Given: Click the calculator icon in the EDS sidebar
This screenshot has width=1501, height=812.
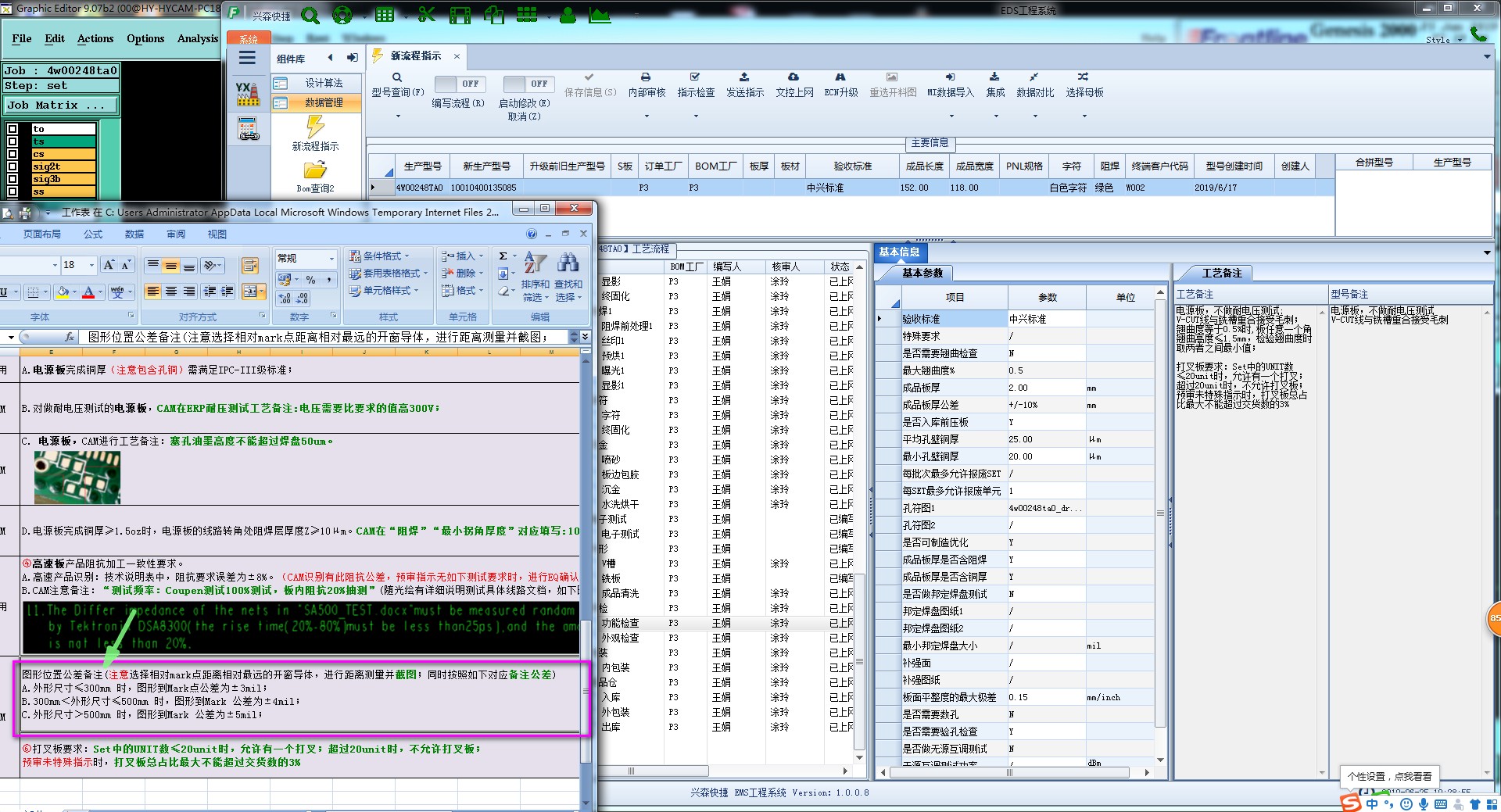Looking at the screenshot, I should point(248,129).
